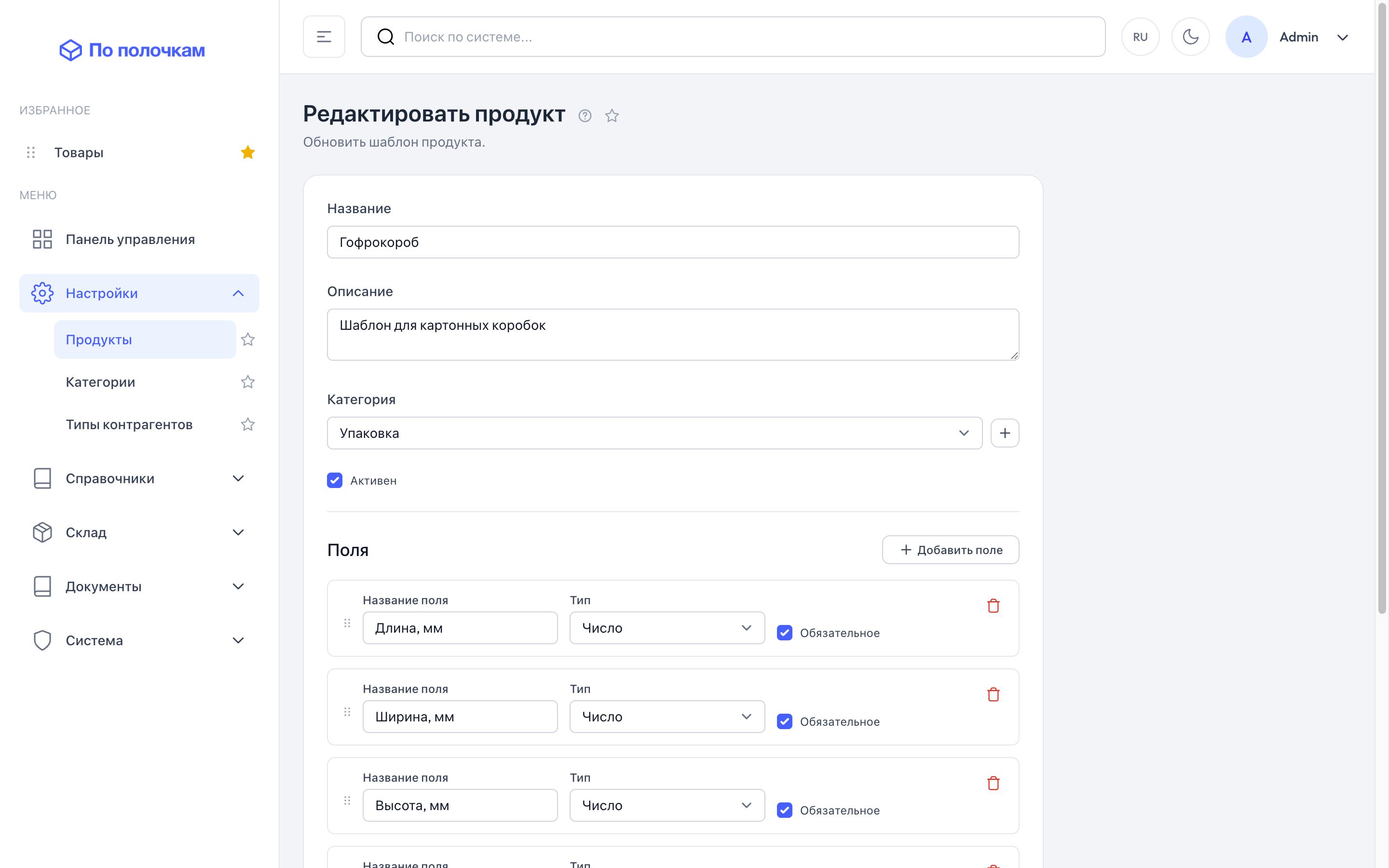Viewport: 1389px width, 868px height.
Task: Uncheck Обязательное for Ширина, мм
Action: point(785,721)
